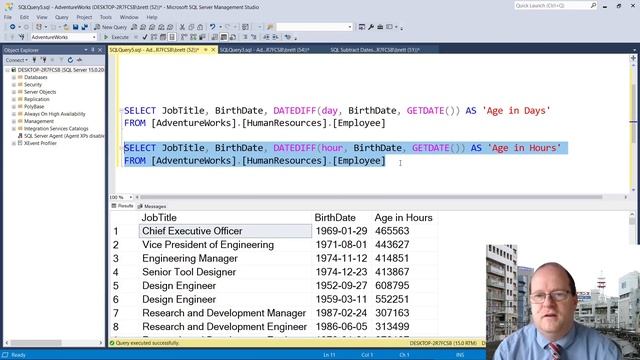The width and height of the screenshot is (640, 360).
Task: Open the Edit menu
Action: coord(24,17)
